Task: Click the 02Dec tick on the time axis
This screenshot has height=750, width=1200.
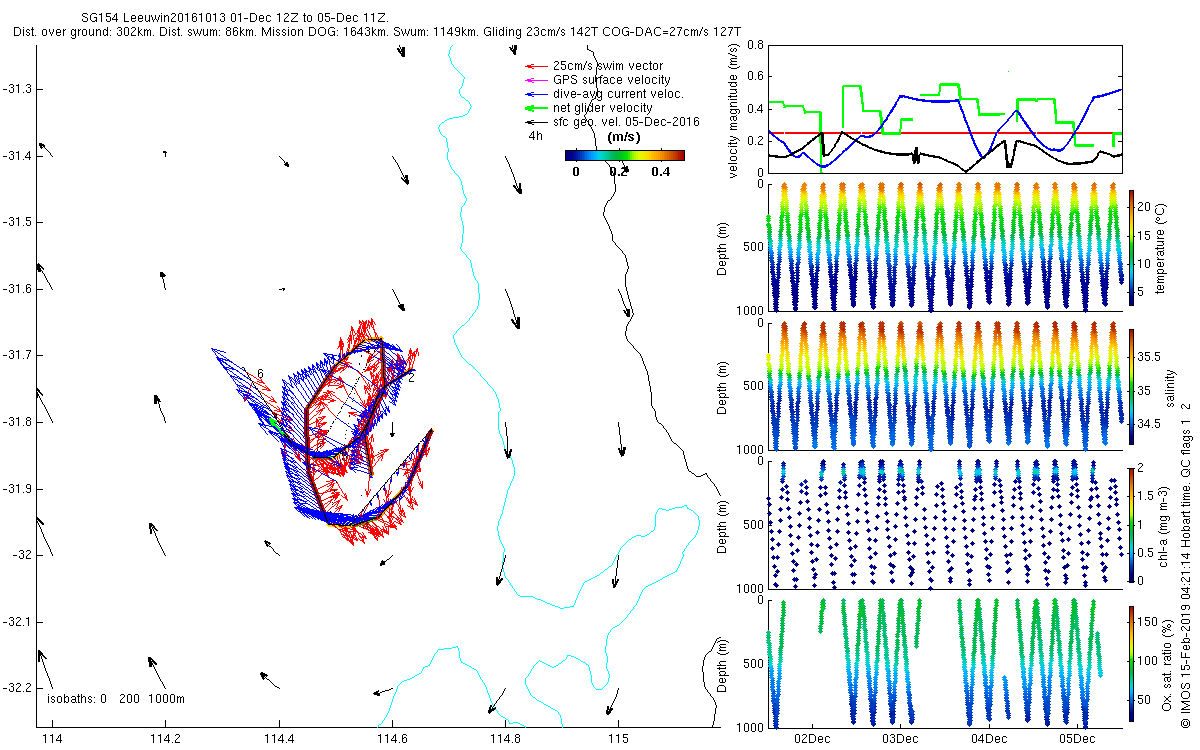Action: coord(811,739)
